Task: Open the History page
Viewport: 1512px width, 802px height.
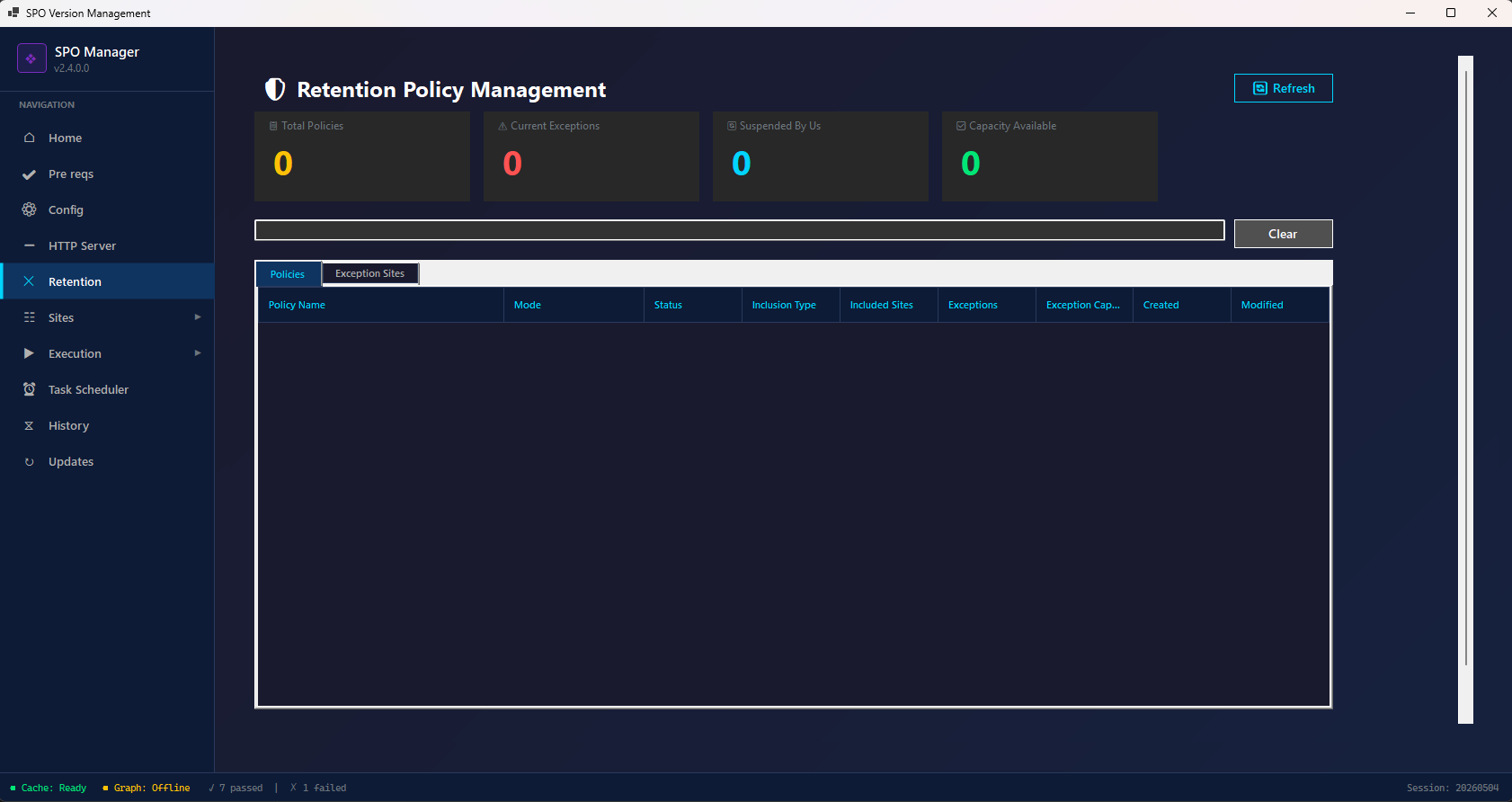Action: click(x=108, y=425)
